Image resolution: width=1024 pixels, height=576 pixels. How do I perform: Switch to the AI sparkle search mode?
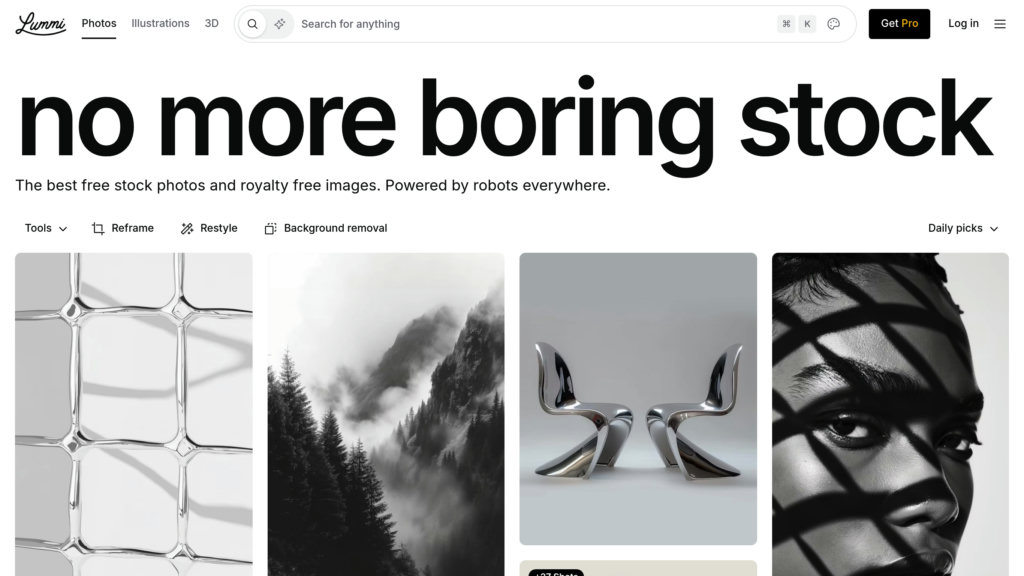point(280,24)
